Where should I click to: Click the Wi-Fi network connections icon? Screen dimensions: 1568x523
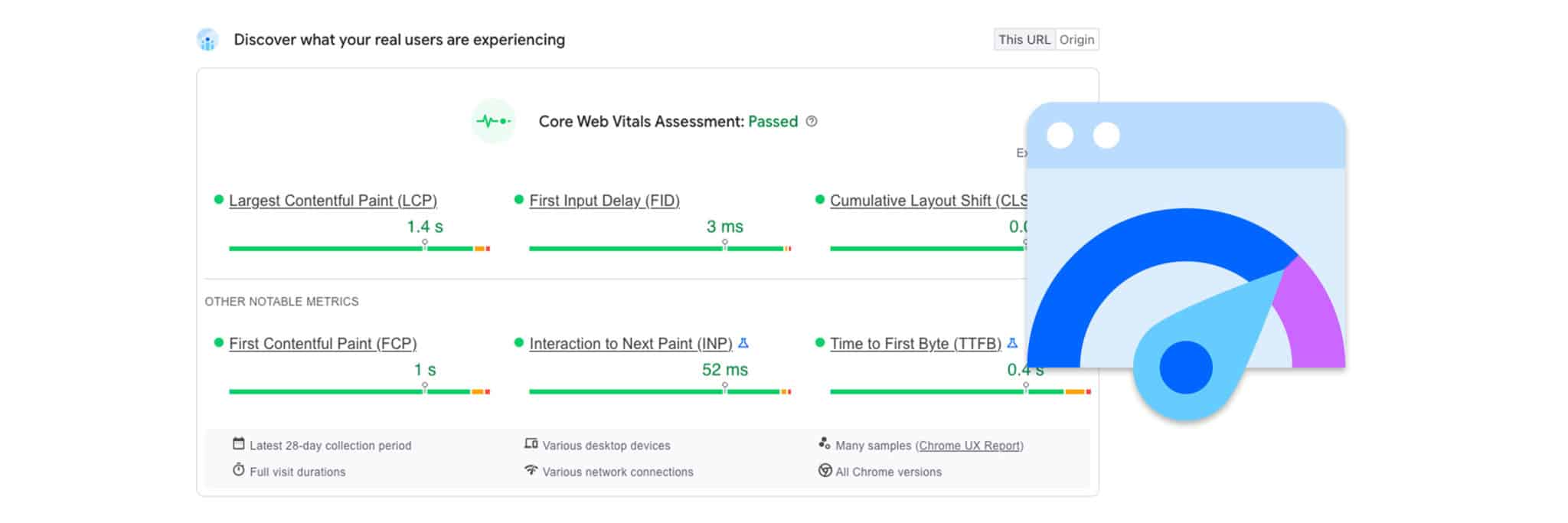(531, 470)
